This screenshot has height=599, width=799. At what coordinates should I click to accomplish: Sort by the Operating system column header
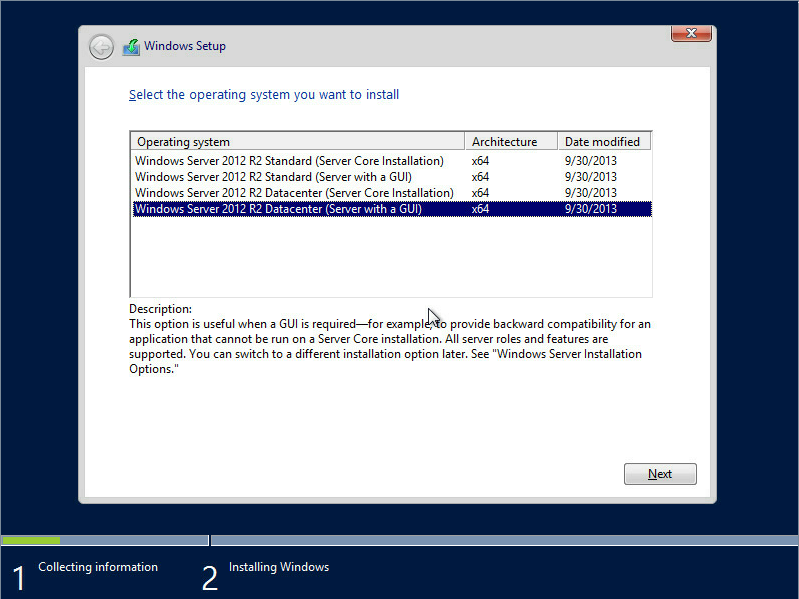pos(298,142)
